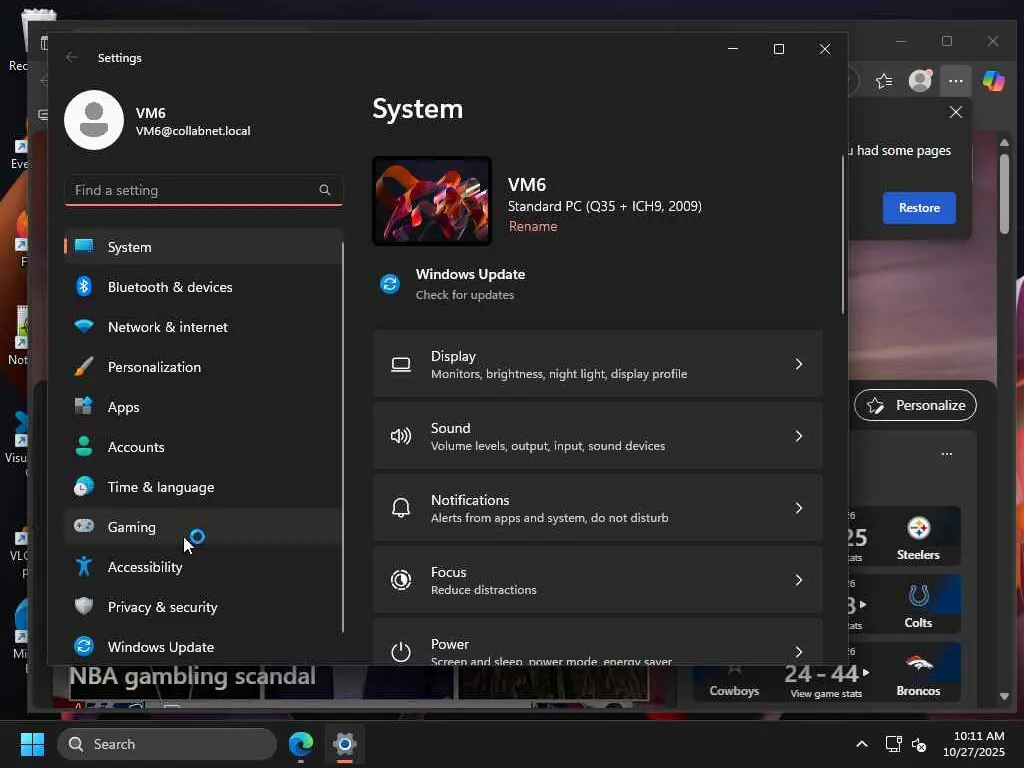Dismiss the Edge restore pages popup

955,112
